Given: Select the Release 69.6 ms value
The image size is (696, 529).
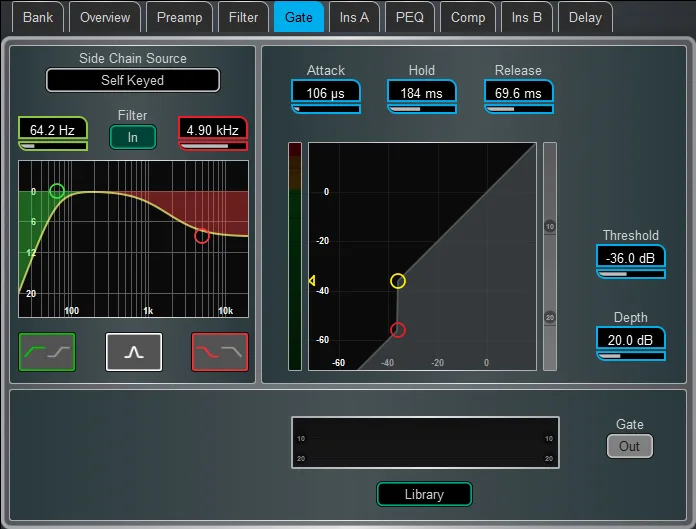Looking at the screenshot, I should coord(518,92).
